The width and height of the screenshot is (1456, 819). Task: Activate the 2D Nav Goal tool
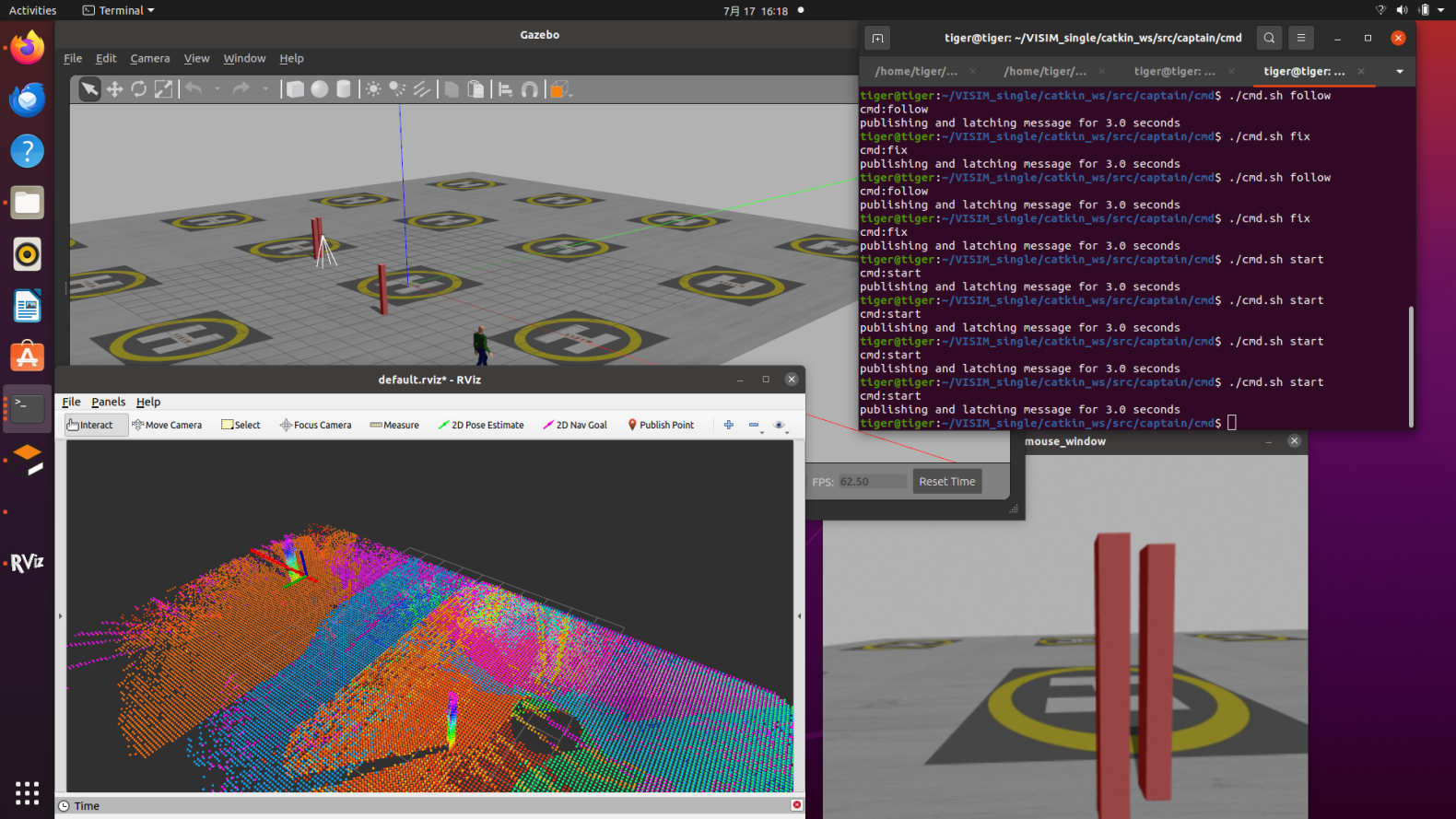(x=575, y=425)
